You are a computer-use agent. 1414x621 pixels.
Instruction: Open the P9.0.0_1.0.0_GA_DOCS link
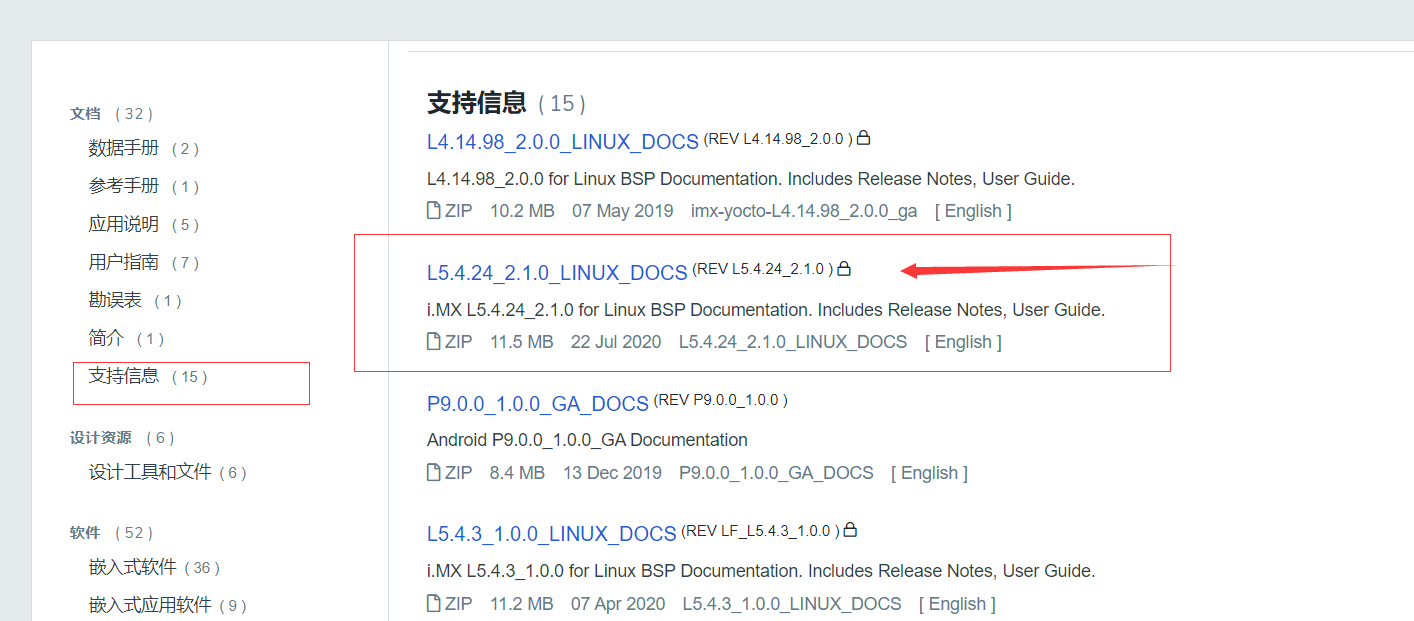536,403
